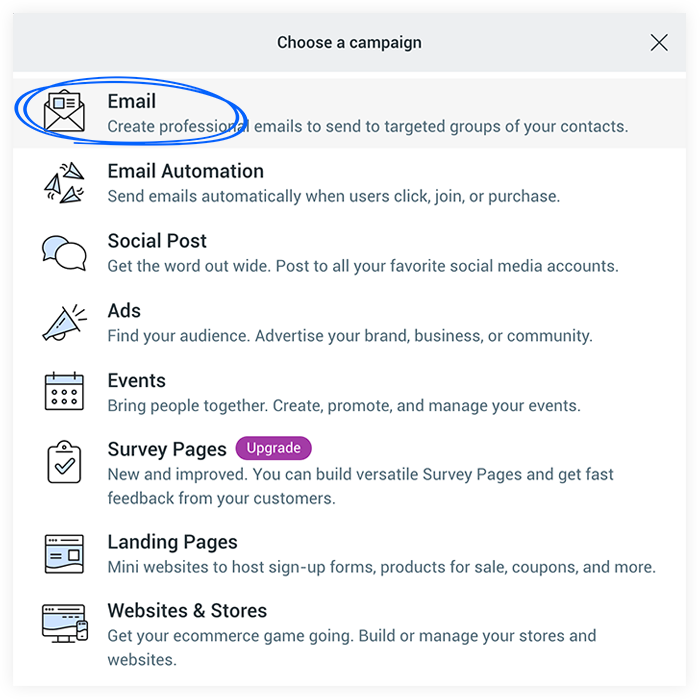700x700 pixels.
Task: Choose the Landing Pages heading
Action: pyautogui.click(x=172, y=542)
